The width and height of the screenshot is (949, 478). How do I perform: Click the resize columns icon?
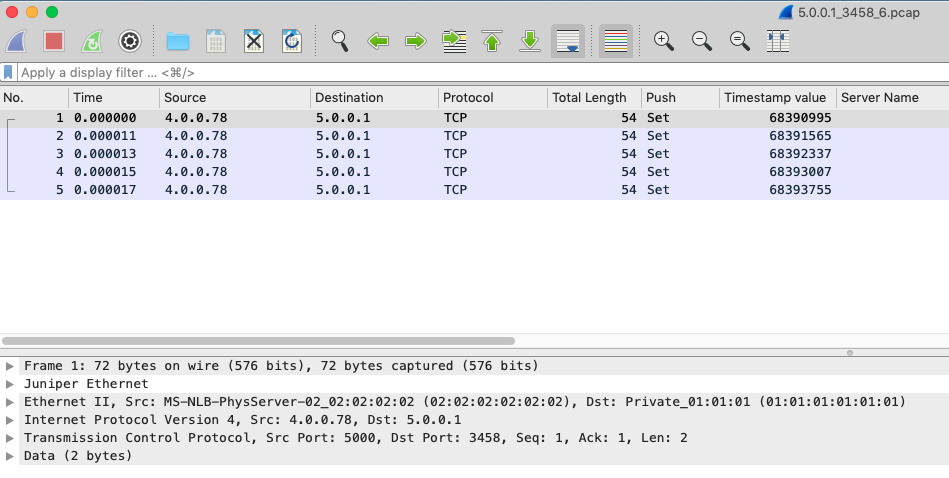(778, 41)
